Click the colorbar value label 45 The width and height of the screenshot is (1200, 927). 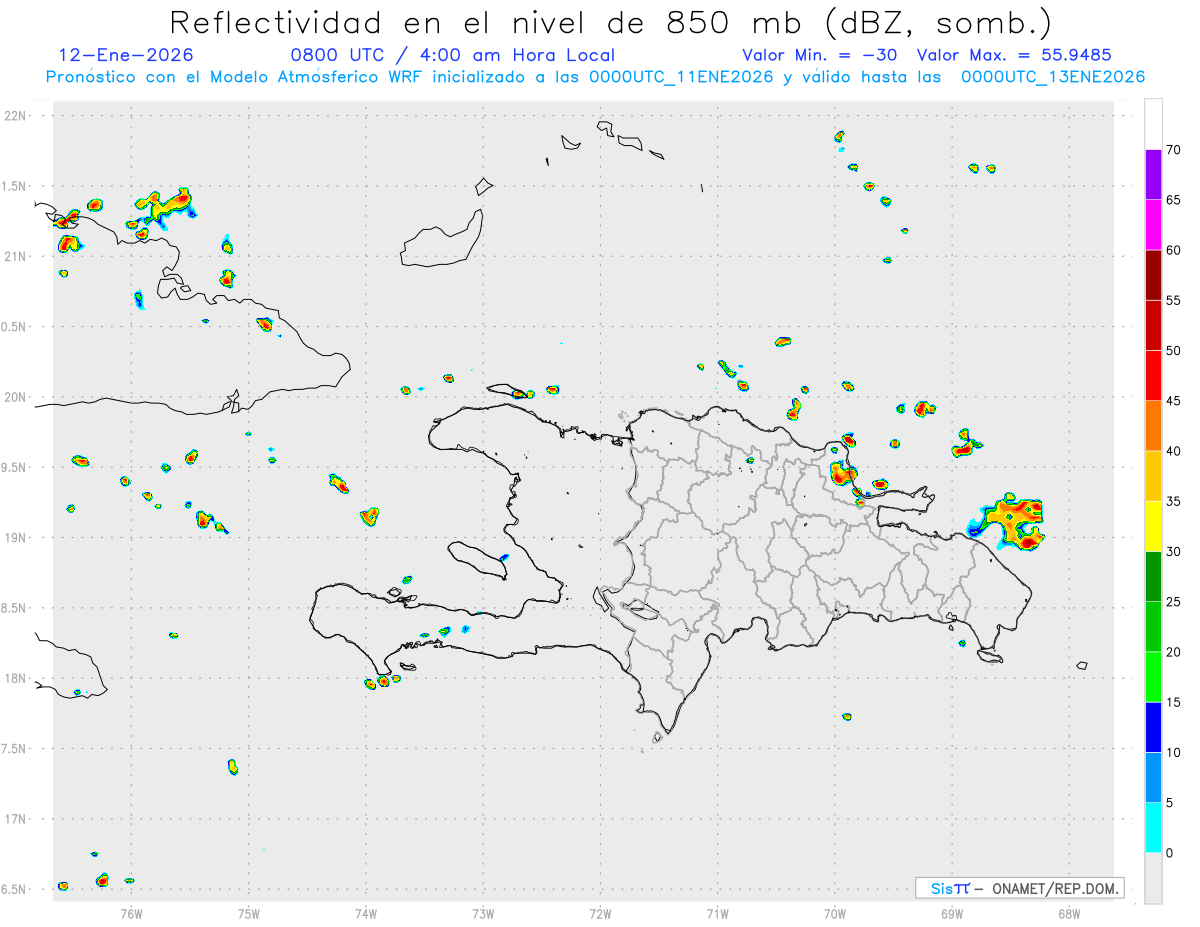pos(1173,401)
